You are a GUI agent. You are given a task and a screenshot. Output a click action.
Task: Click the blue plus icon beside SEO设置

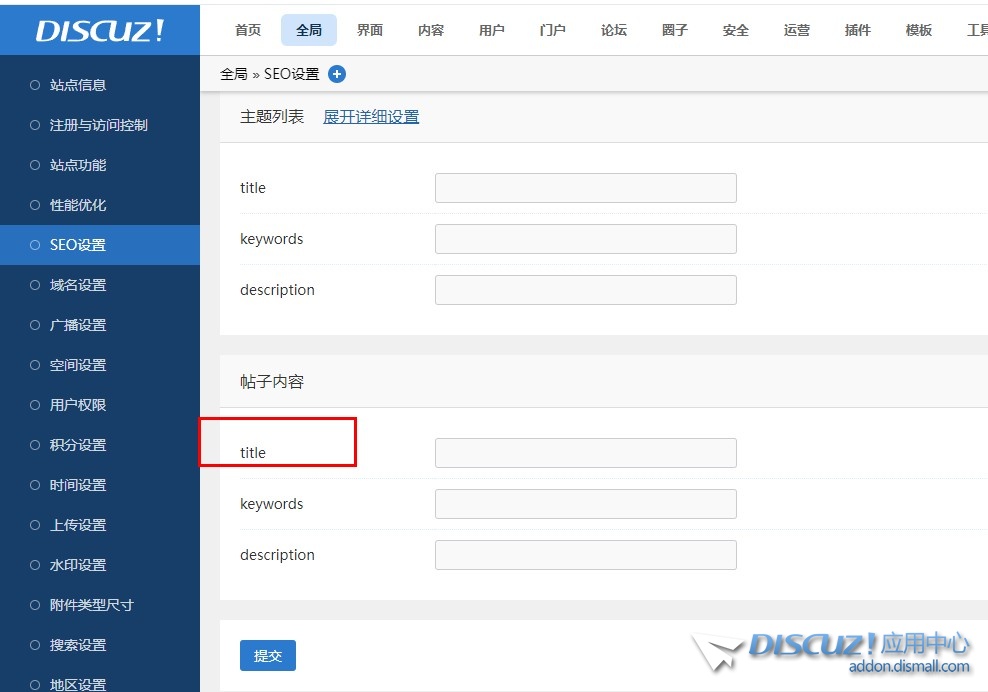[x=337, y=74]
